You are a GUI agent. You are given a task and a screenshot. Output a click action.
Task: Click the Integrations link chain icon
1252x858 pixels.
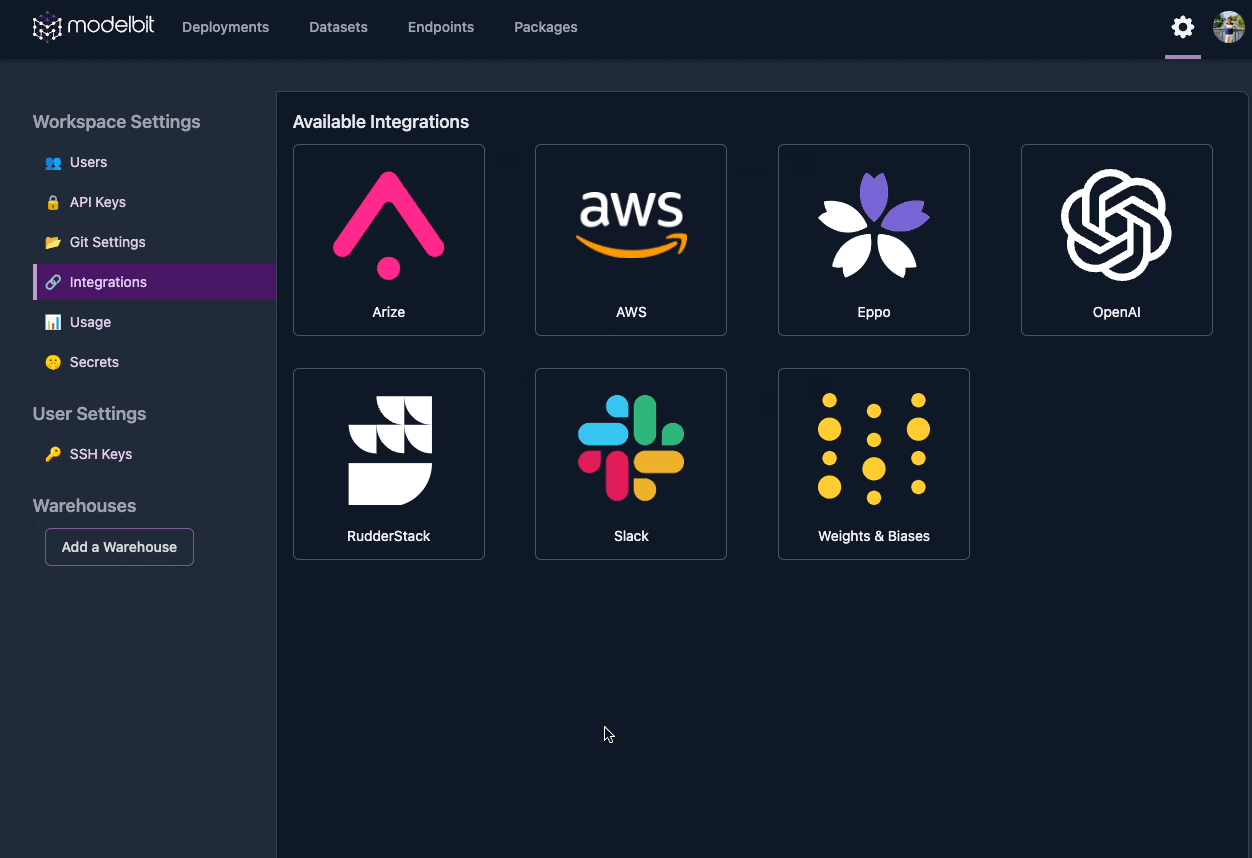tap(53, 282)
